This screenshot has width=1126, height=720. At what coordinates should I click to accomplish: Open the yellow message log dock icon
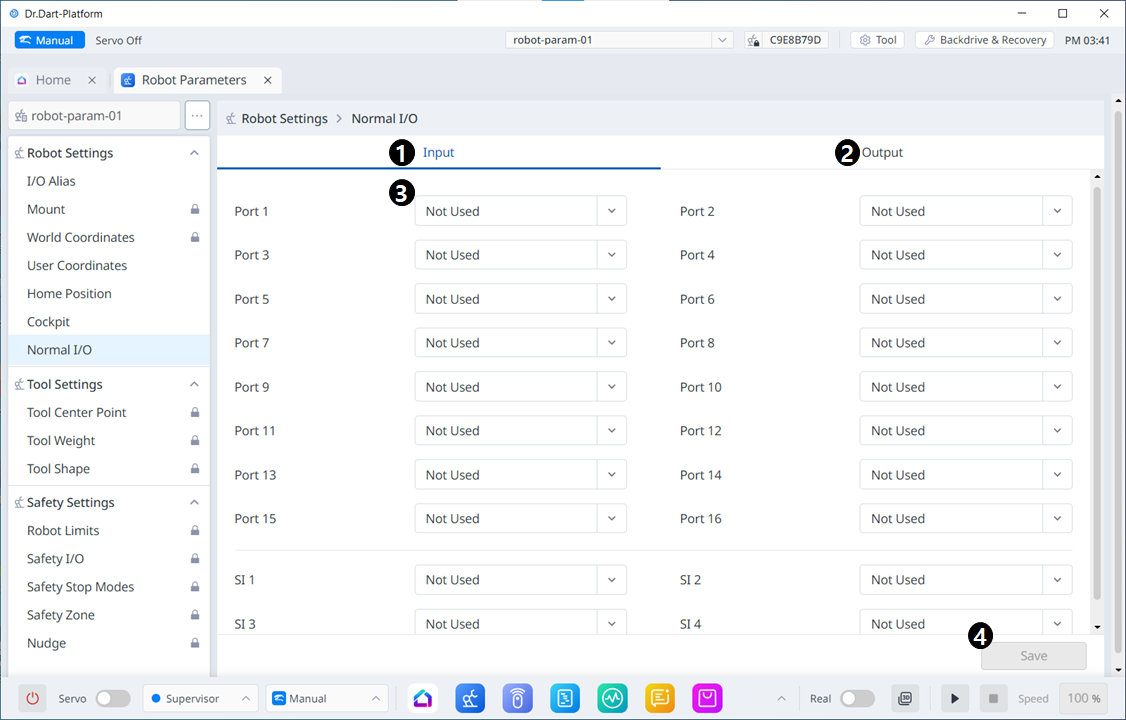click(660, 698)
